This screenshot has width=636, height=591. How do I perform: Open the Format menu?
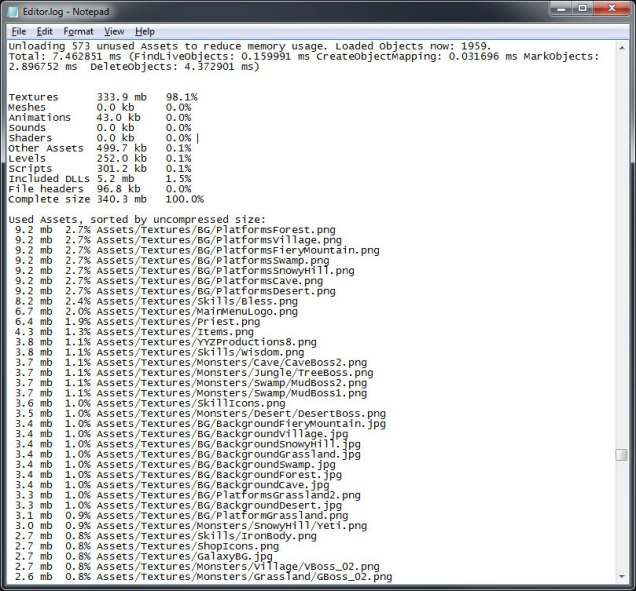click(78, 32)
